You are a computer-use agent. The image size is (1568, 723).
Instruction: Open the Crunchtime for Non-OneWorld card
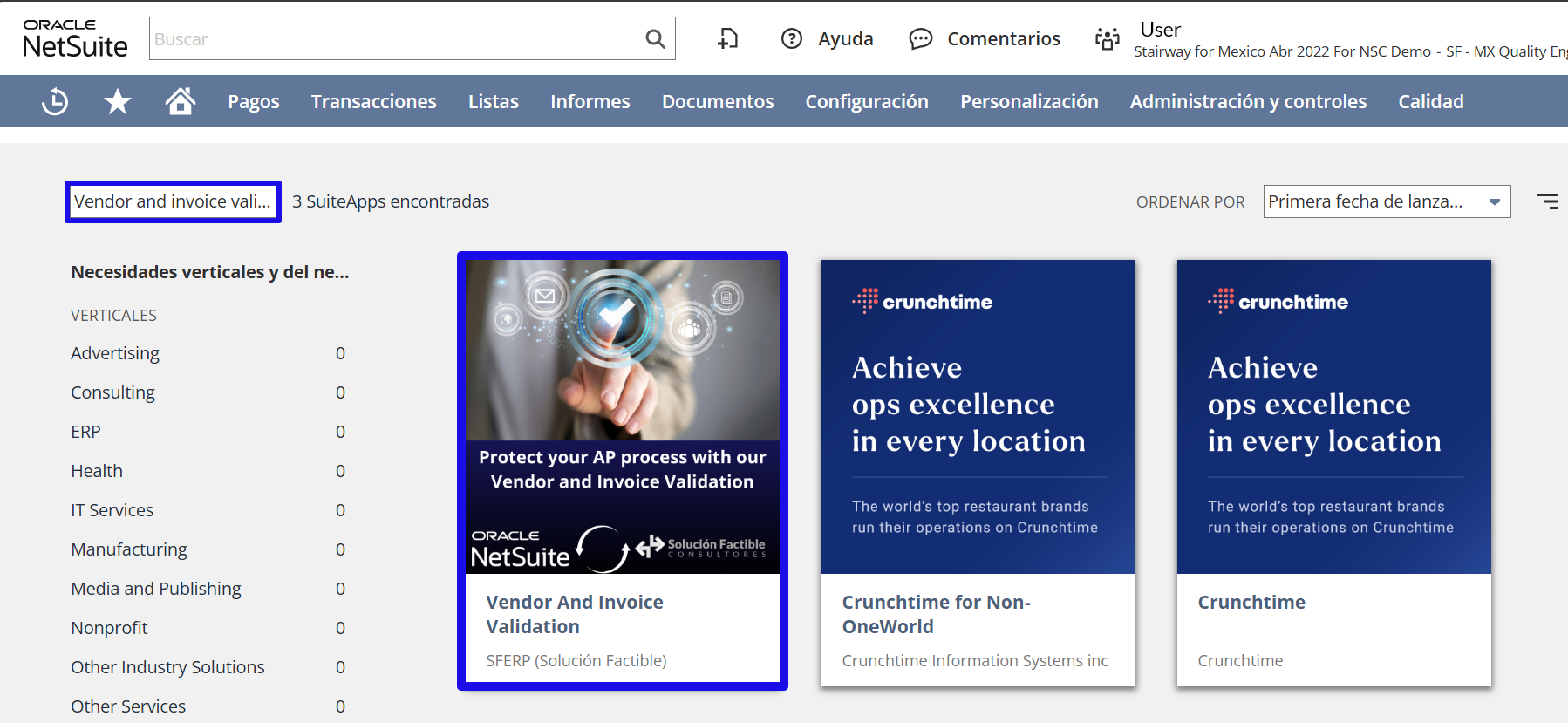(978, 471)
